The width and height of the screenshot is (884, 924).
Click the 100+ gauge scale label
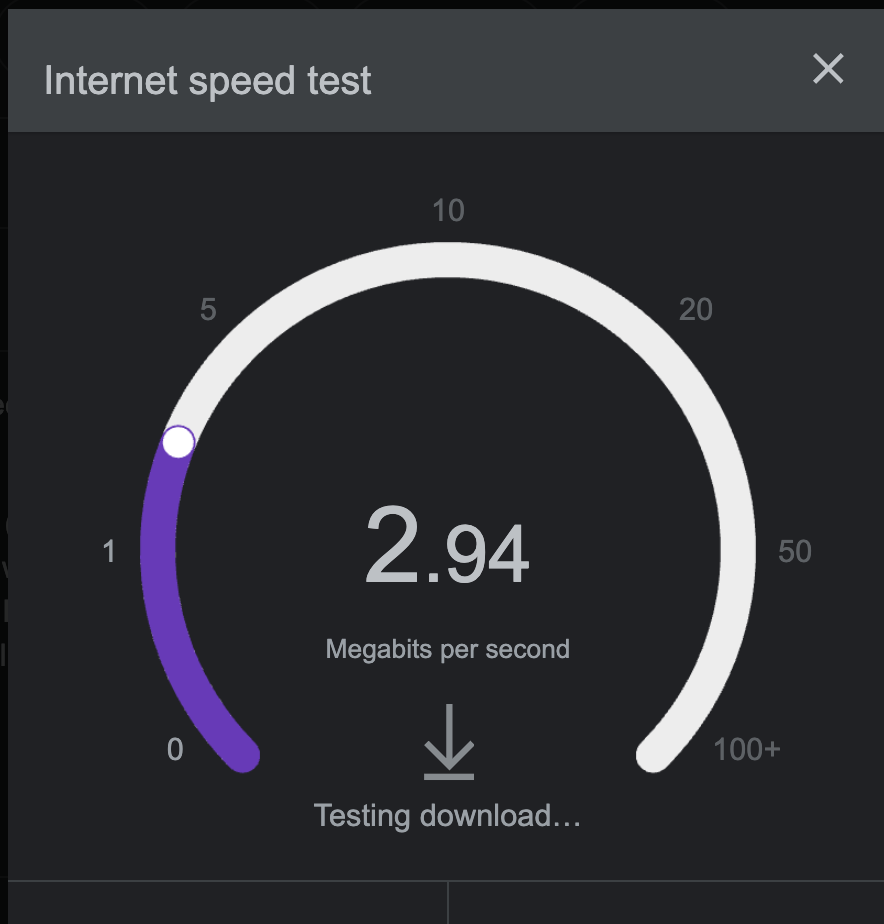(746, 749)
